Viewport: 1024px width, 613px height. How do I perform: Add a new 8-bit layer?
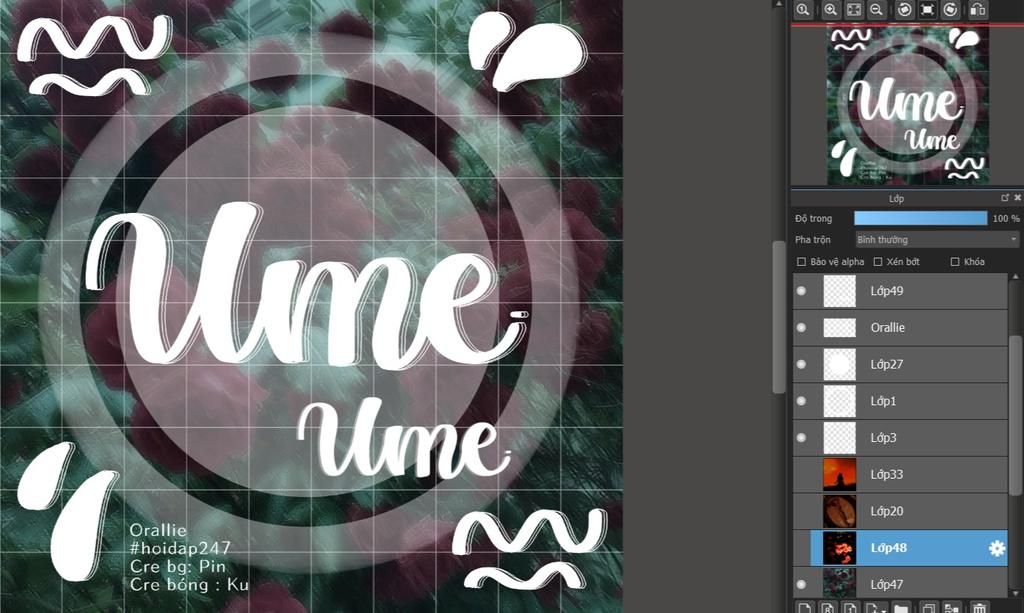pyautogui.click(x=827, y=607)
